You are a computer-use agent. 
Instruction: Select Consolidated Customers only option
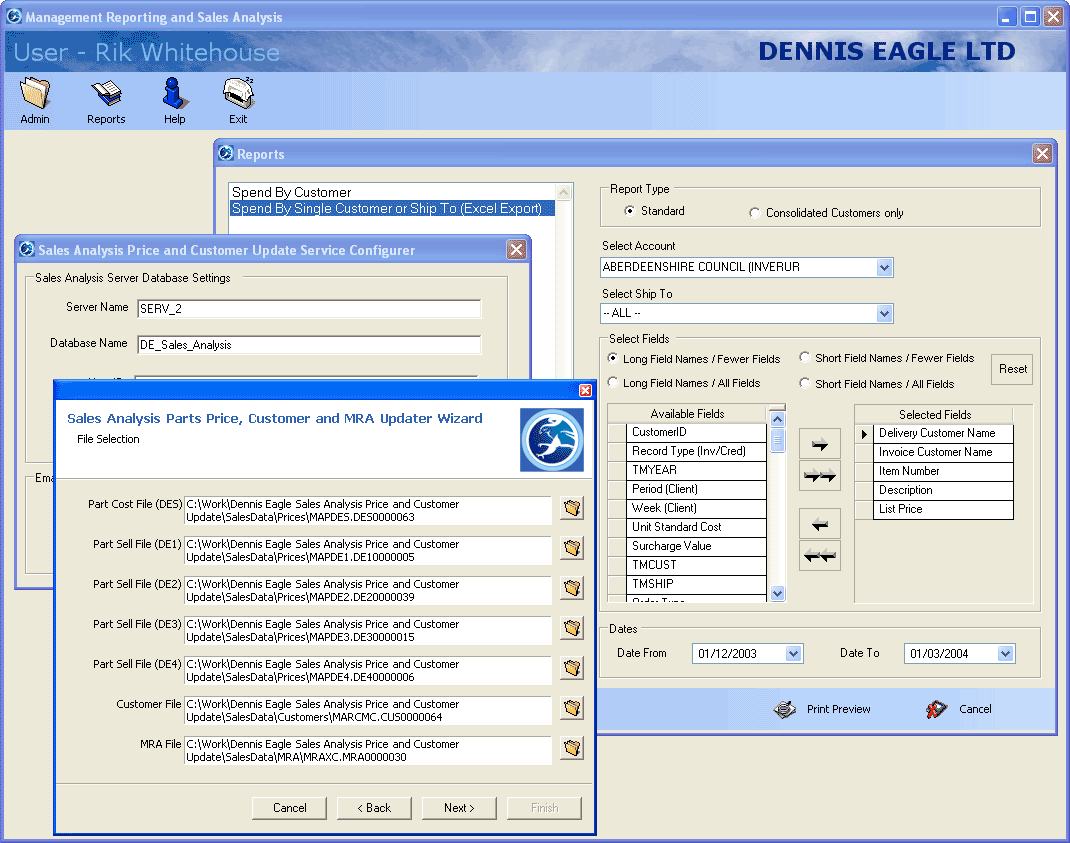click(x=754, y=213)
